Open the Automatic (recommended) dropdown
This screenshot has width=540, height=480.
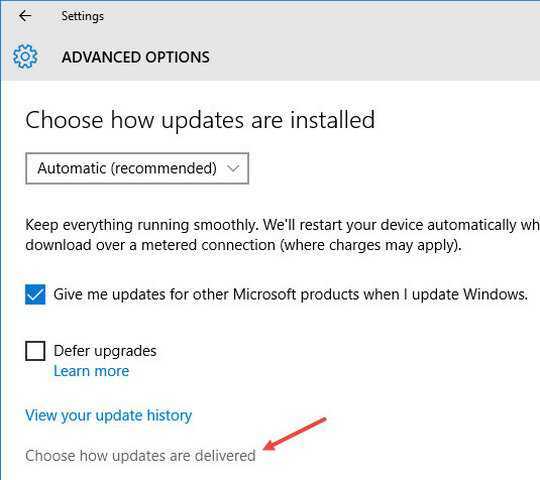click(x=137, y=168)
